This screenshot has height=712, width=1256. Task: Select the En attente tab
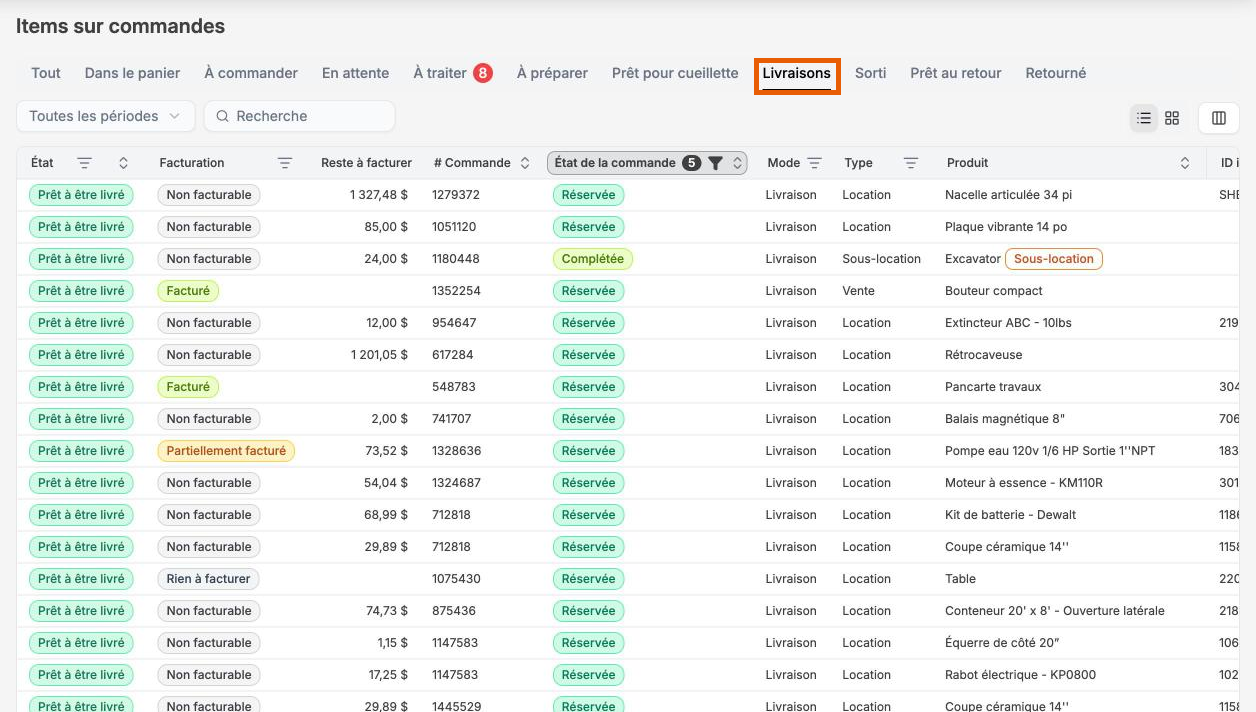click(355, 73)
